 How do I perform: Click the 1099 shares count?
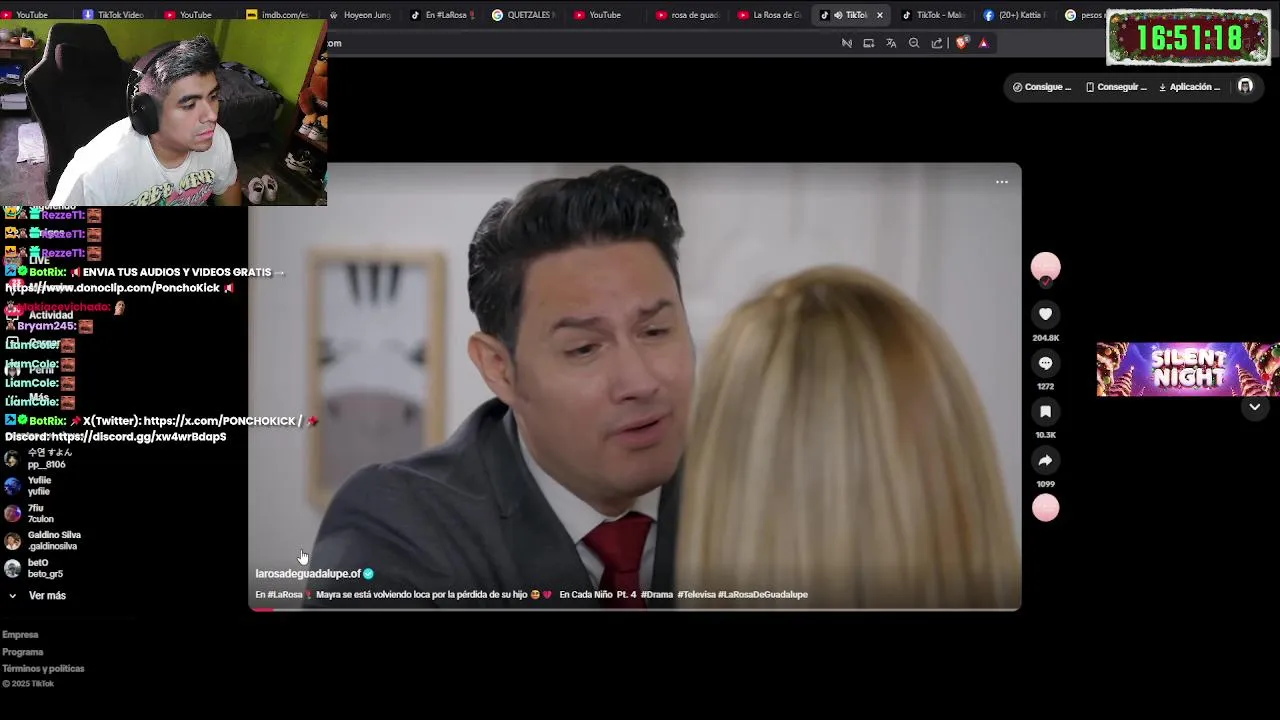[x=1045, y=484]
